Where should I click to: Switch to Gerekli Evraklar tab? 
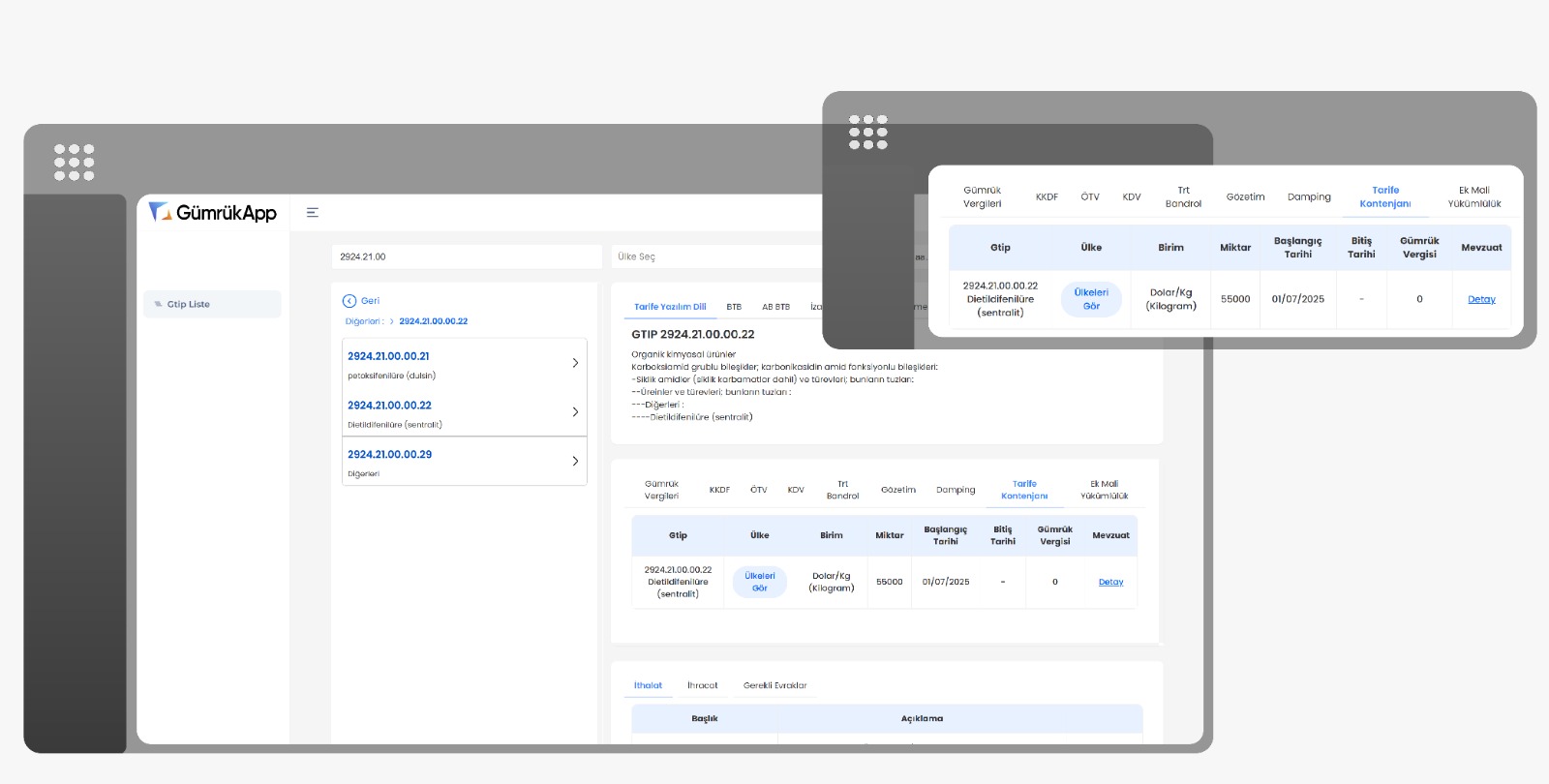pyautogui.click(x=774, y=685)
